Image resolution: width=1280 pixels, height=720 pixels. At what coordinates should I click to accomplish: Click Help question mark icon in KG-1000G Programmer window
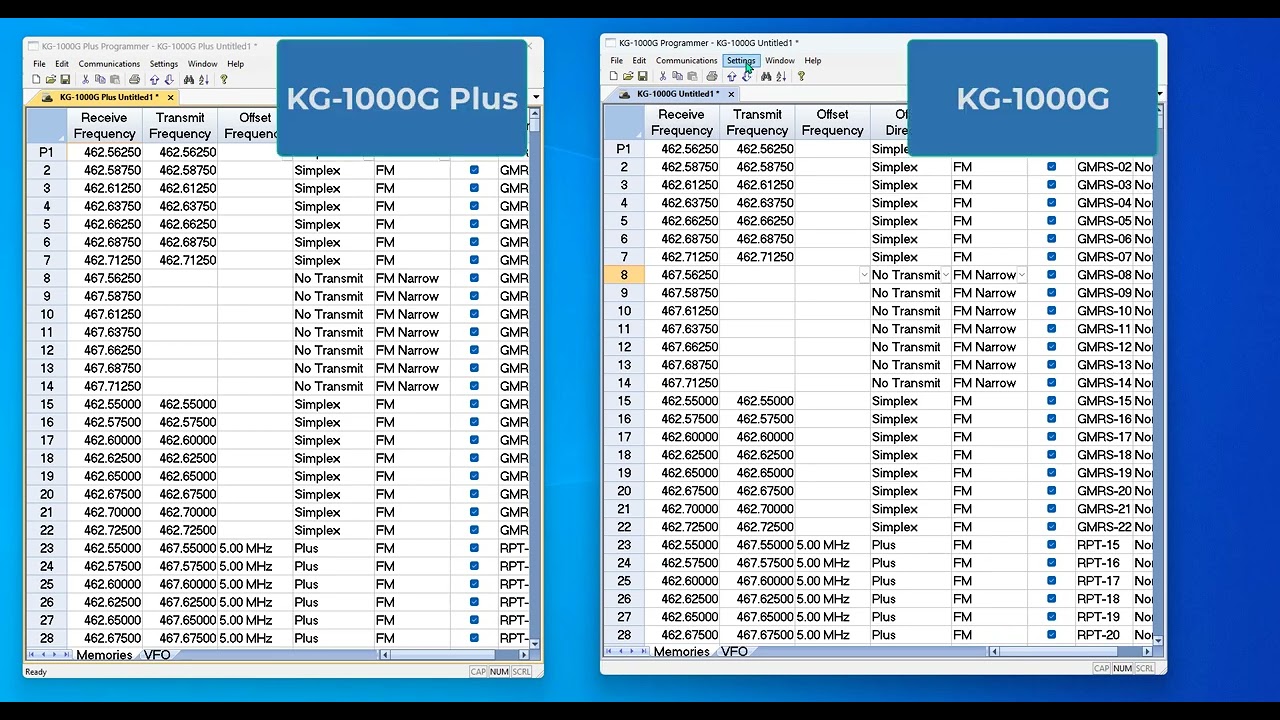801,76
